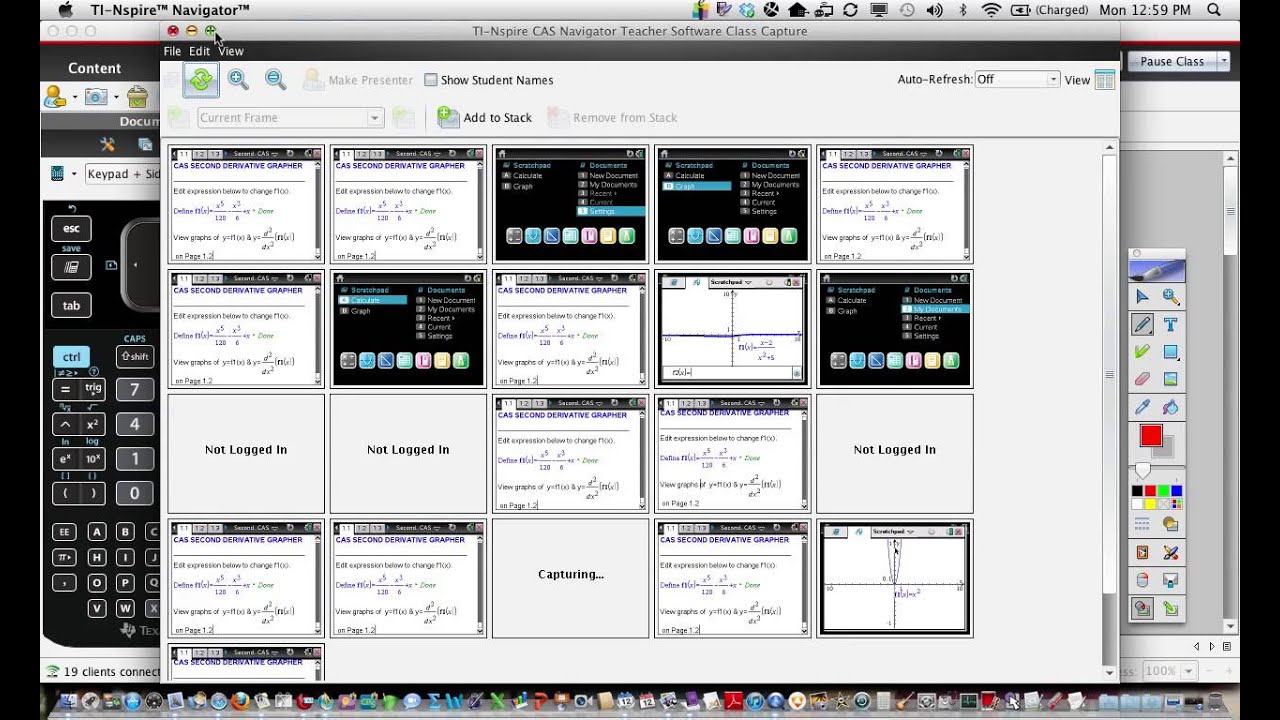Zoom out on the class captures
This screenshot has width=1280, height=720.
pos(275,80)
